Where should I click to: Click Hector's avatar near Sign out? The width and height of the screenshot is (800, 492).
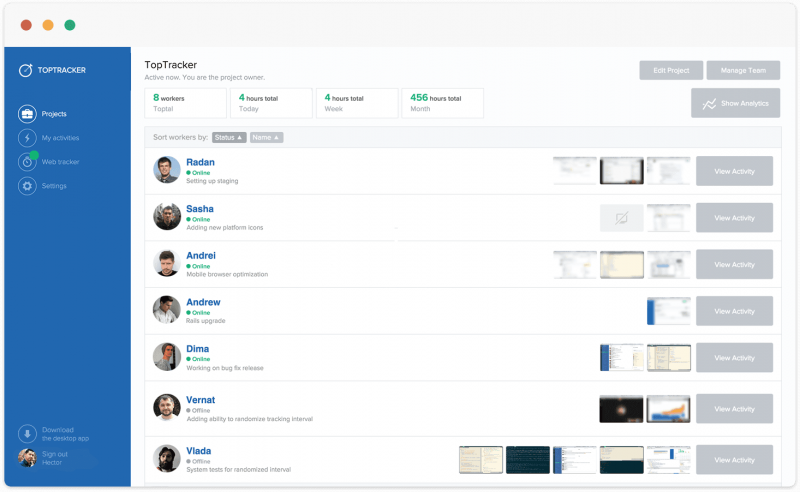click(x=27, y=458)
